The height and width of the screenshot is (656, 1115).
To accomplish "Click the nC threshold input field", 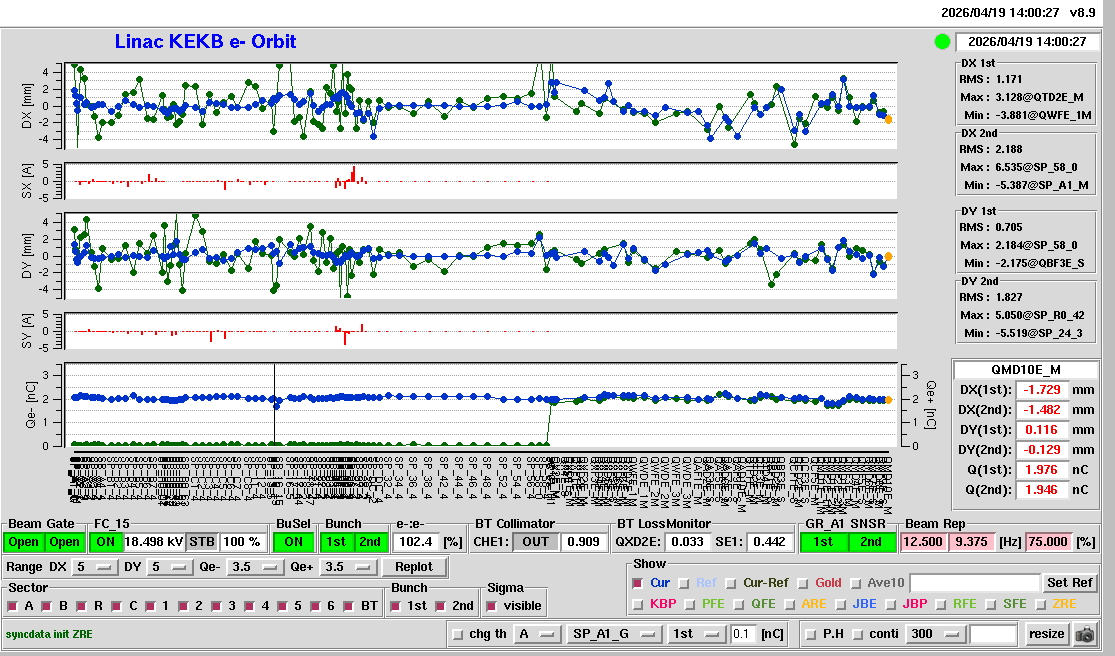I will point(743,634).
